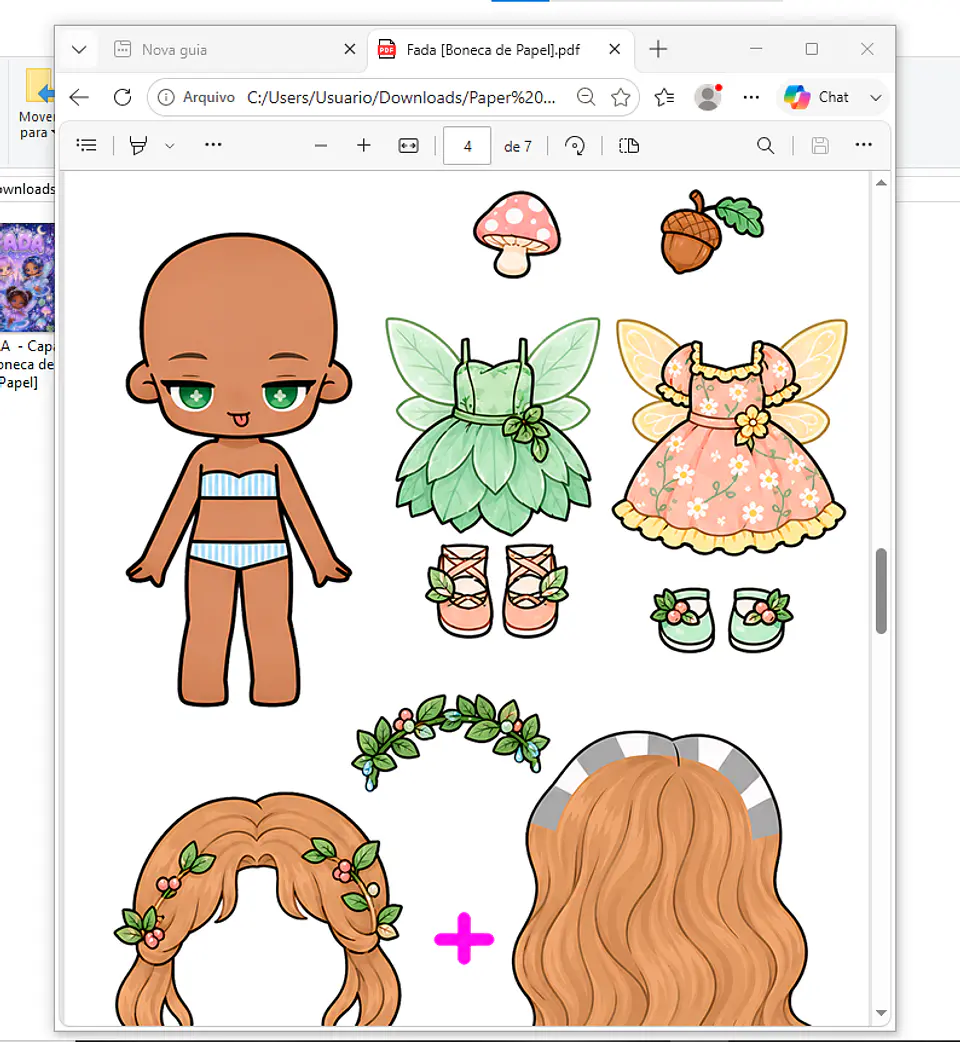The width and height of the screenshot is (960, 1042).
Task: Toggle the PDF table of contents
Action: tap(86, 145)
